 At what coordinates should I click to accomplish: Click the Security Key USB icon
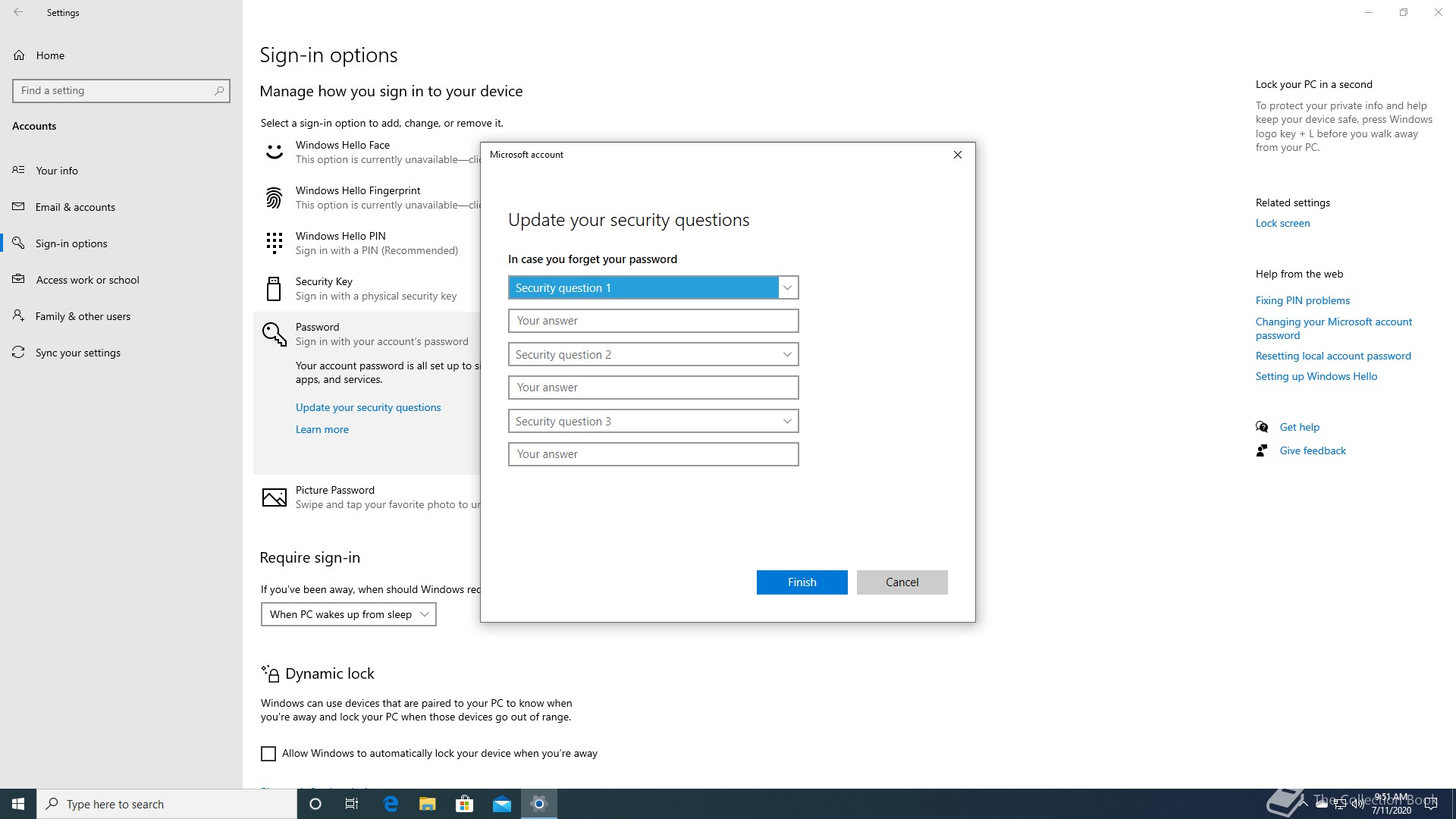coord(274,289)
